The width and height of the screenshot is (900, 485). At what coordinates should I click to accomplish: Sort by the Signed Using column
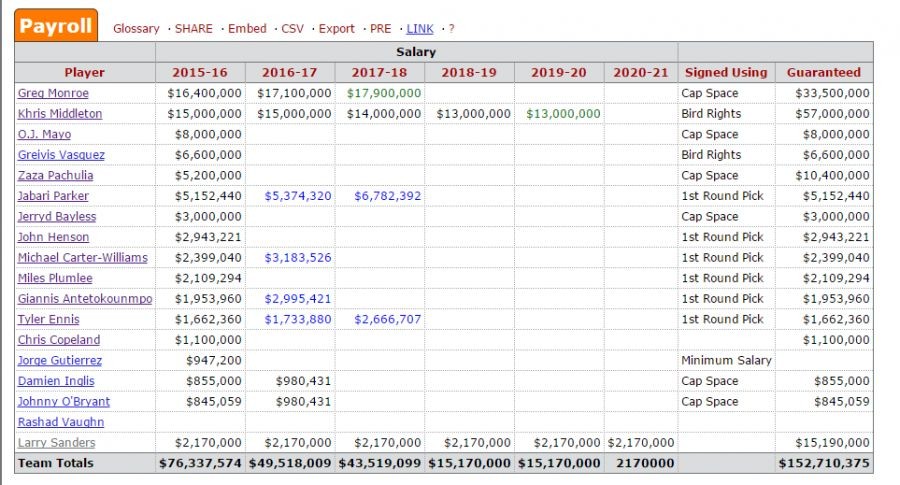click(726, 72)
